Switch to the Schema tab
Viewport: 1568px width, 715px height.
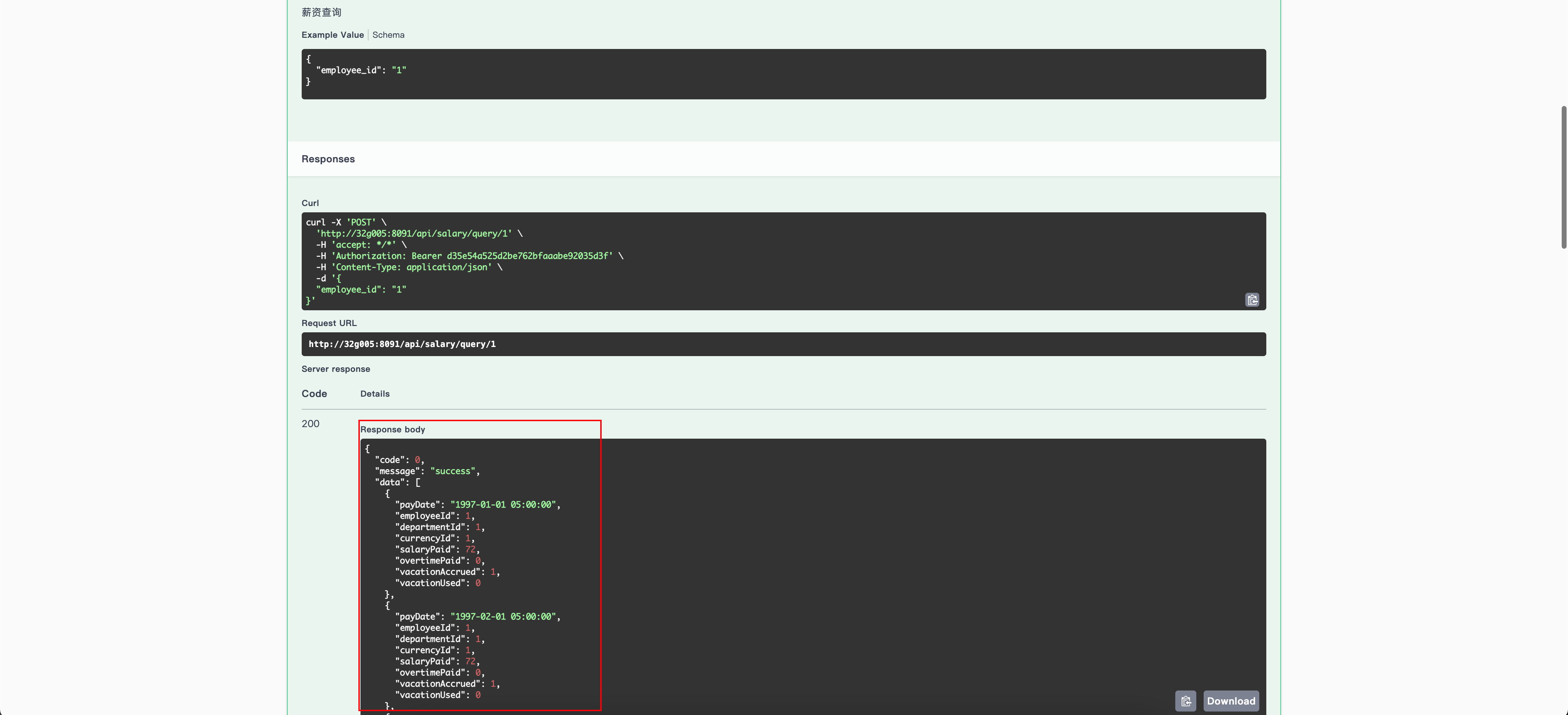click(388, 35)
